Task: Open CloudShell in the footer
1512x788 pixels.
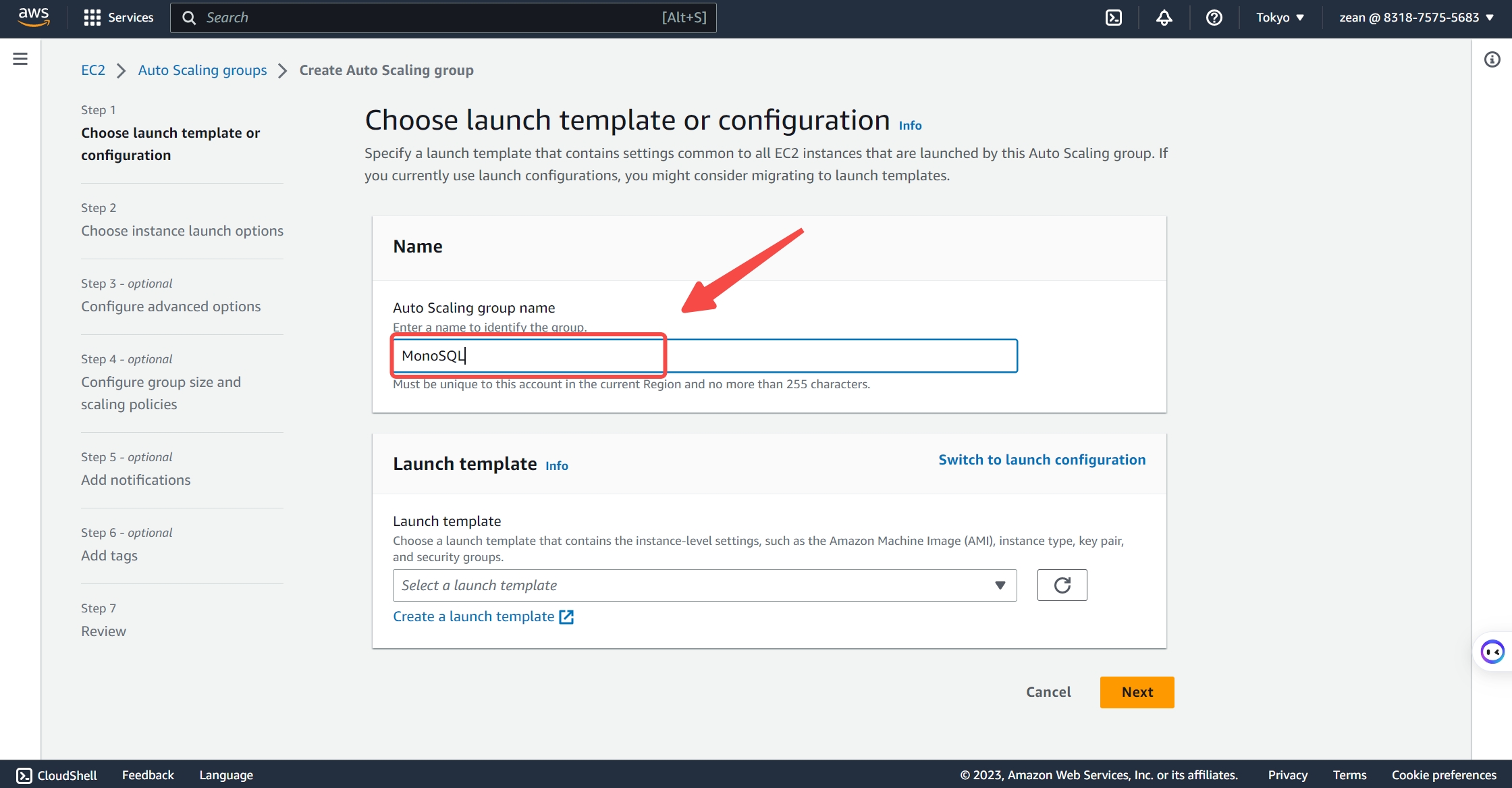Action: (x=57, y=775)
